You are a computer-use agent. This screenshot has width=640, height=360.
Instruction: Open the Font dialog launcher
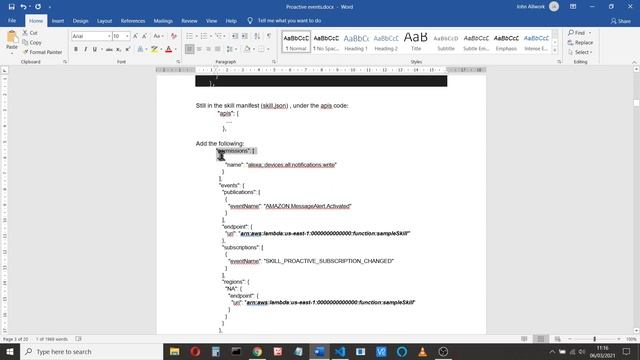[178, 62]
